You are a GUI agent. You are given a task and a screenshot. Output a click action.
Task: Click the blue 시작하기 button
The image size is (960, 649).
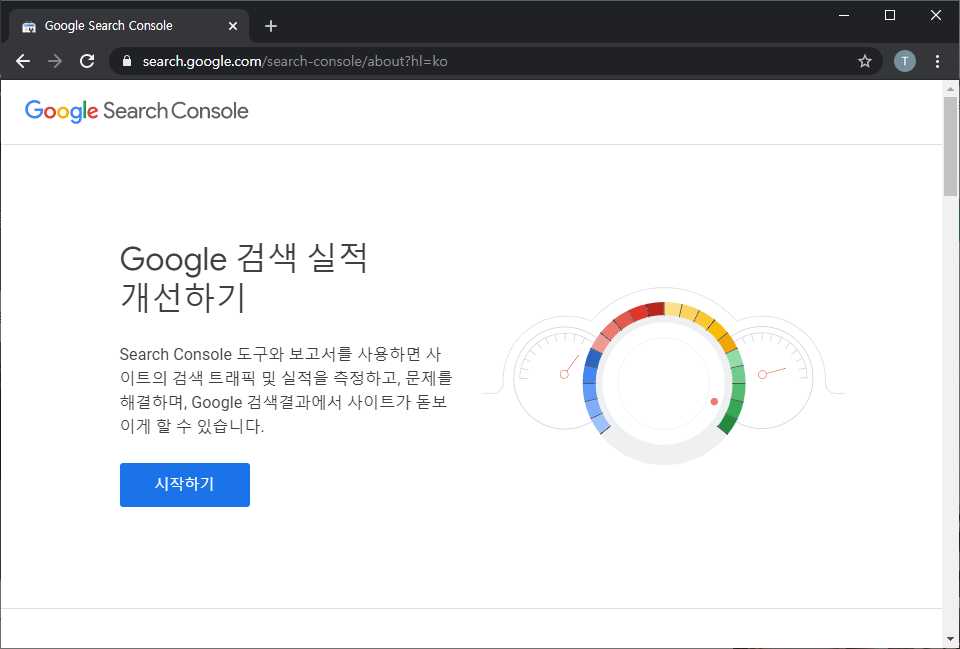[x=185, y=484]
